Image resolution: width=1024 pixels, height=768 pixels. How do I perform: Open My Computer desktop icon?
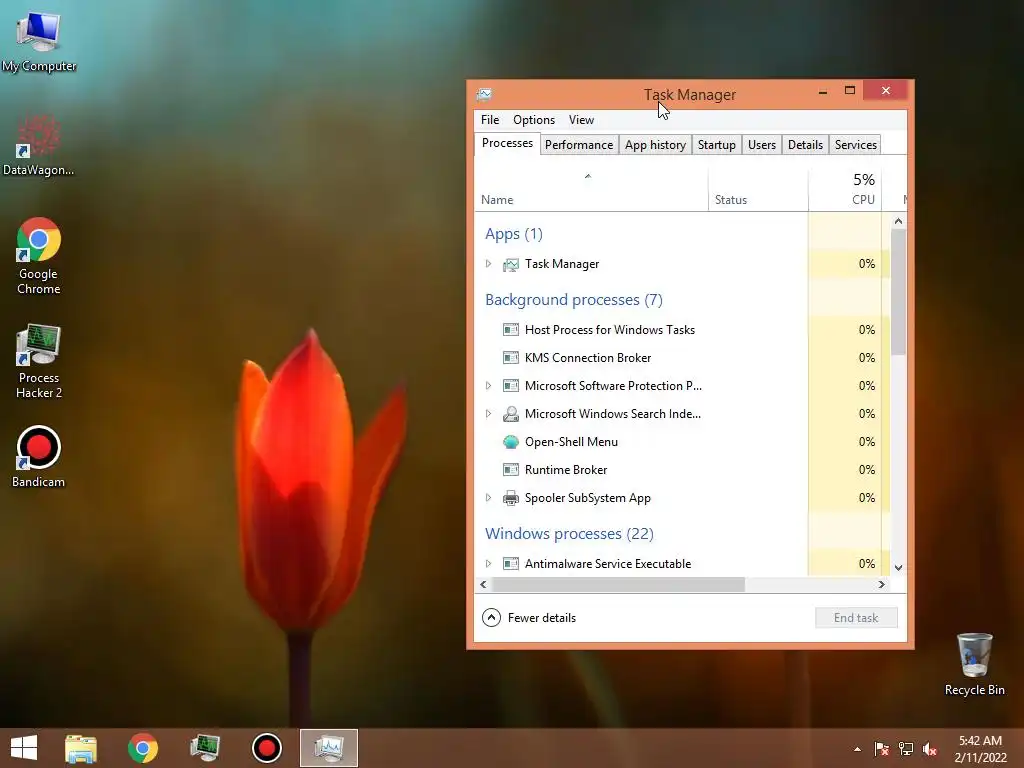click(x=39, y=39)
